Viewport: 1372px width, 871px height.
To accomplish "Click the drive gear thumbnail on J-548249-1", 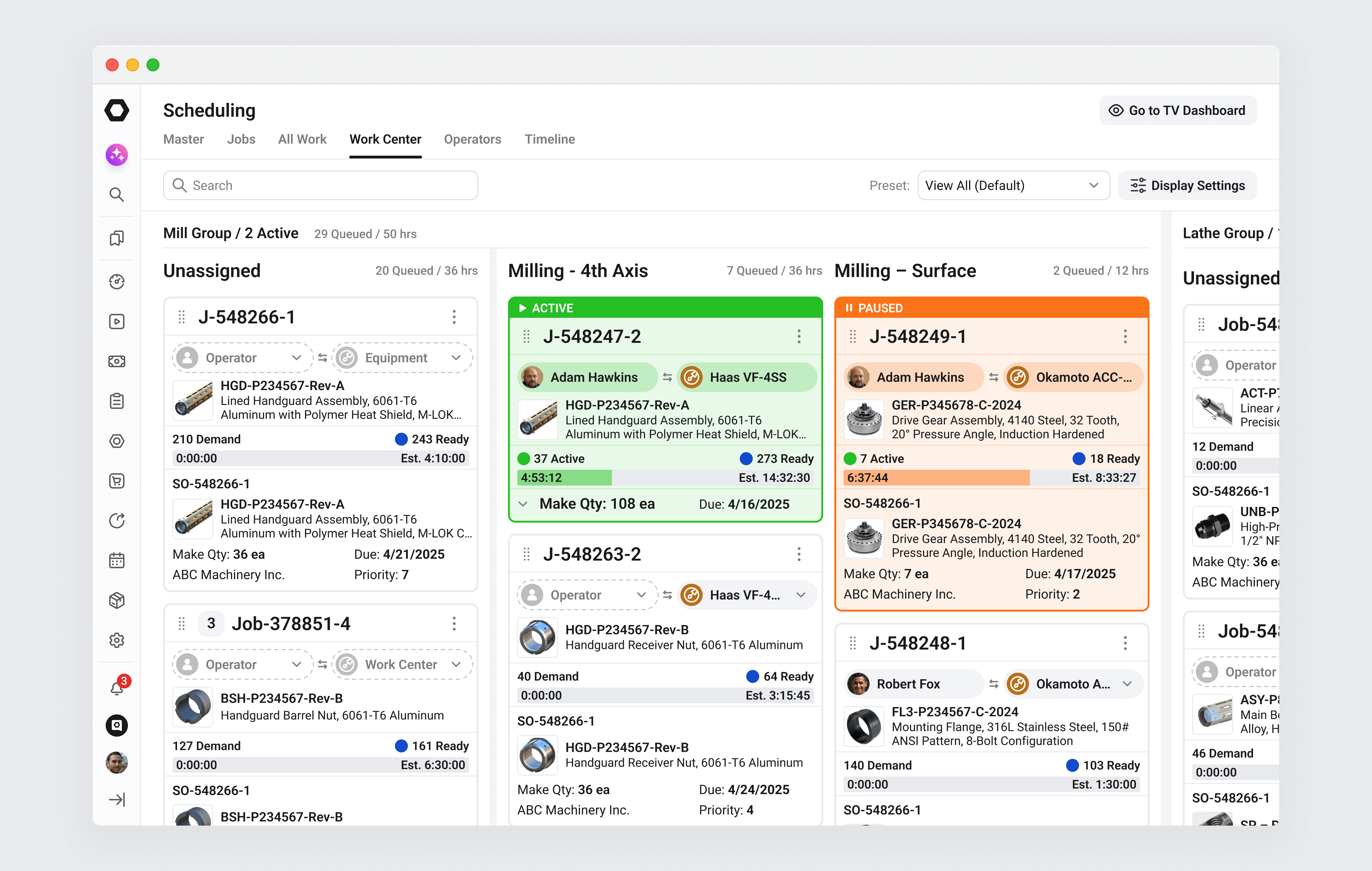I will (864, 420).
